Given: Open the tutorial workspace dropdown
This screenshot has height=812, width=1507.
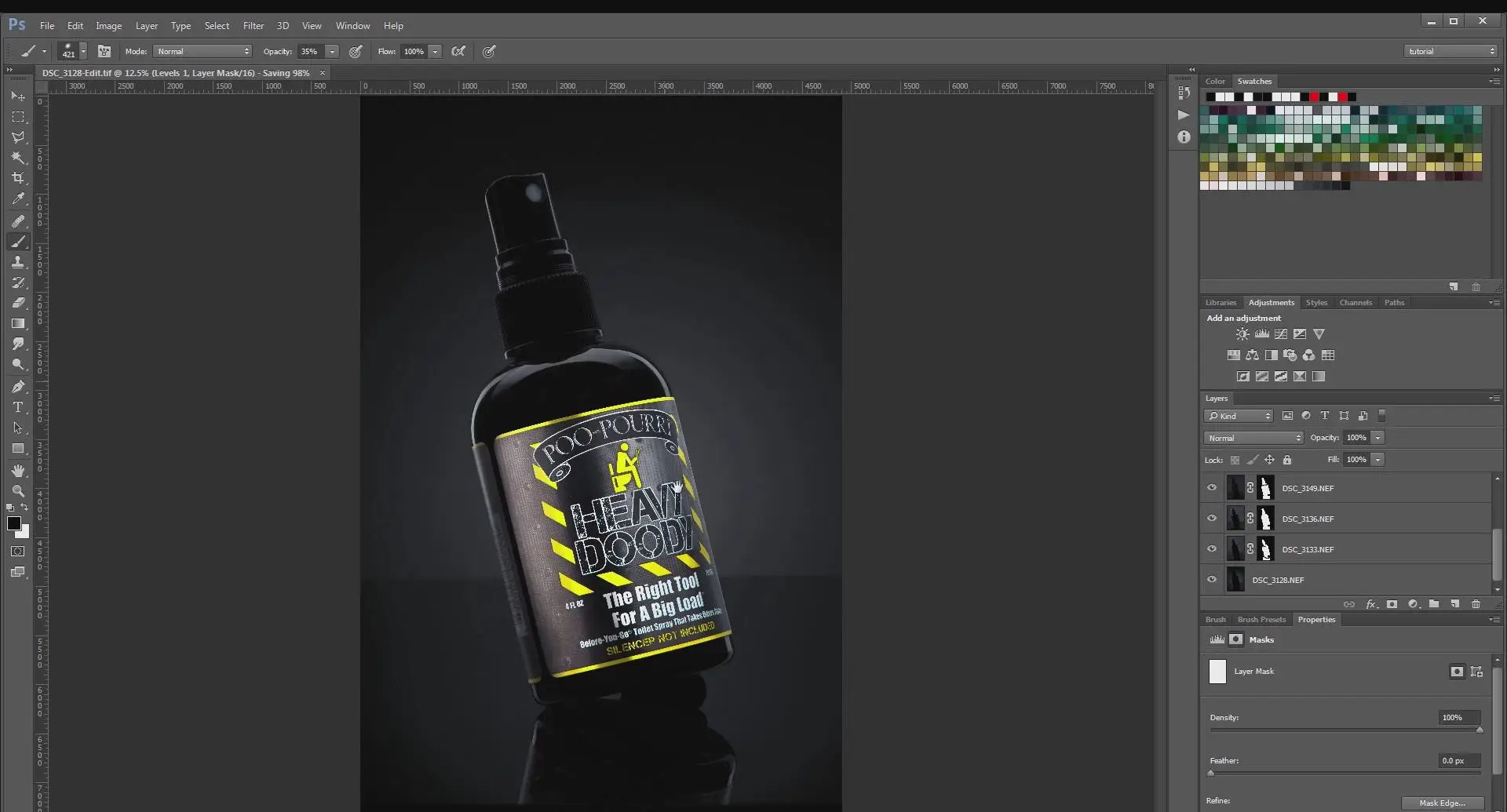Looking at the screenshot, I should point(1450,52).
